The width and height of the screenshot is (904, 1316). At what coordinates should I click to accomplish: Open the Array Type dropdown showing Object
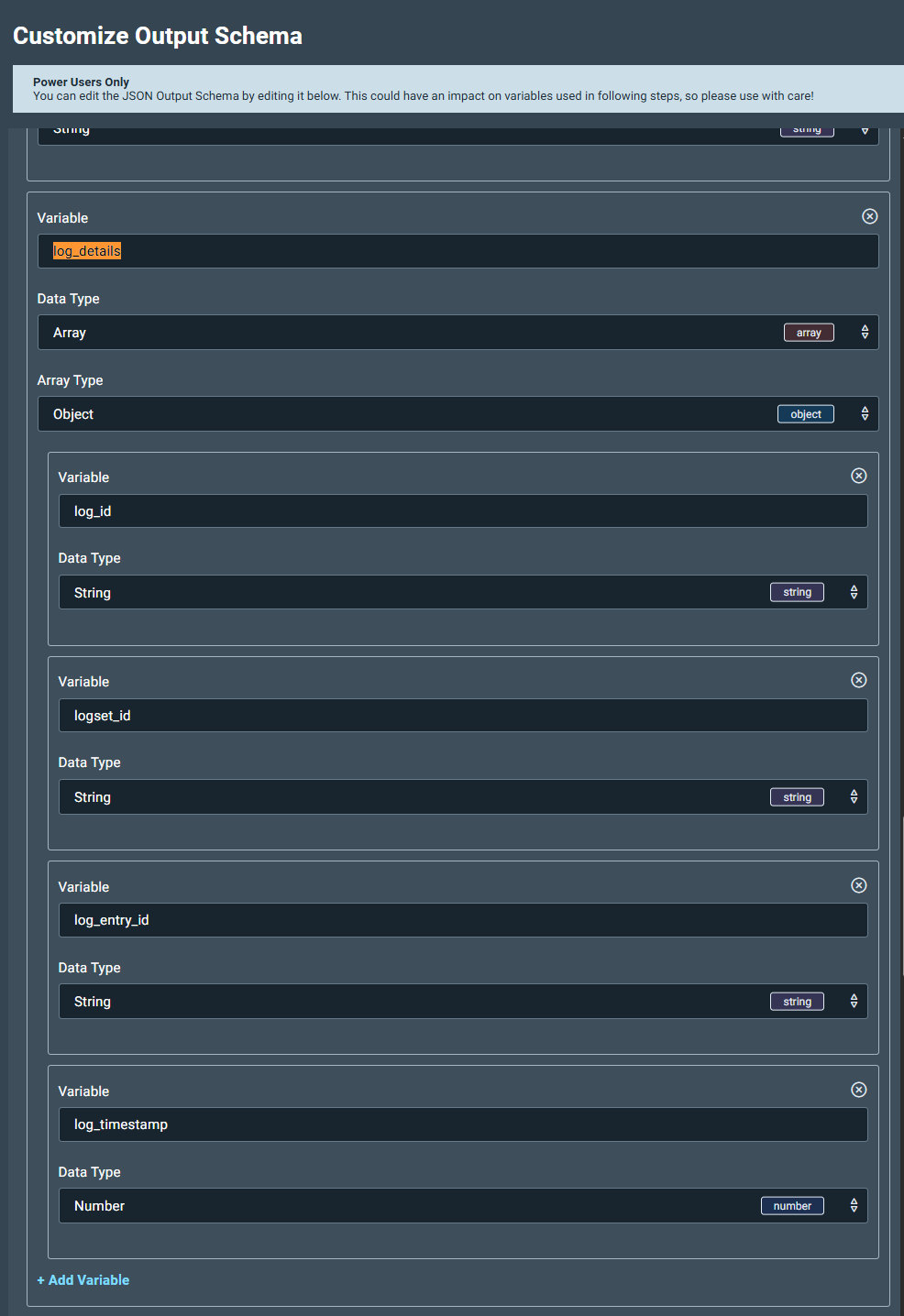pyautogui.click(x=457, y=414)
